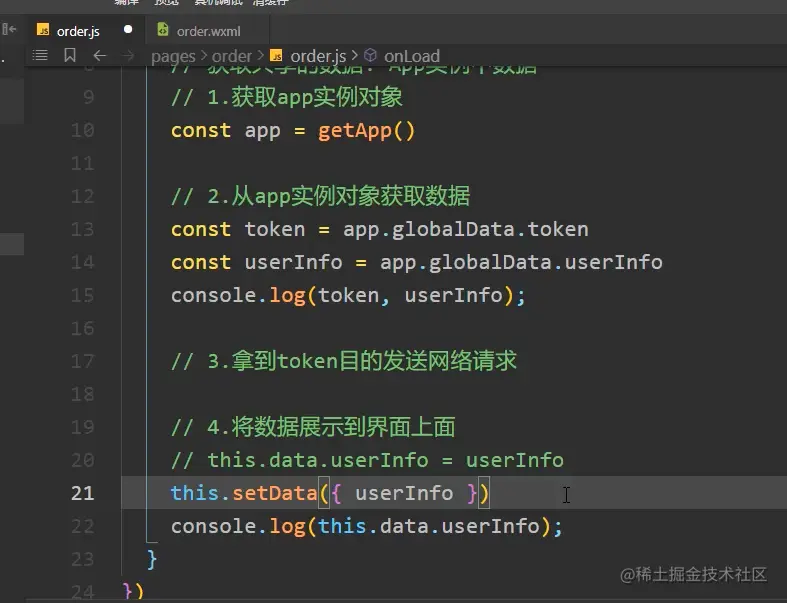The height and width of the screenshot is (603, 787).
Task: Click the commented this.data.userInfo line
Action: point(367,460)
